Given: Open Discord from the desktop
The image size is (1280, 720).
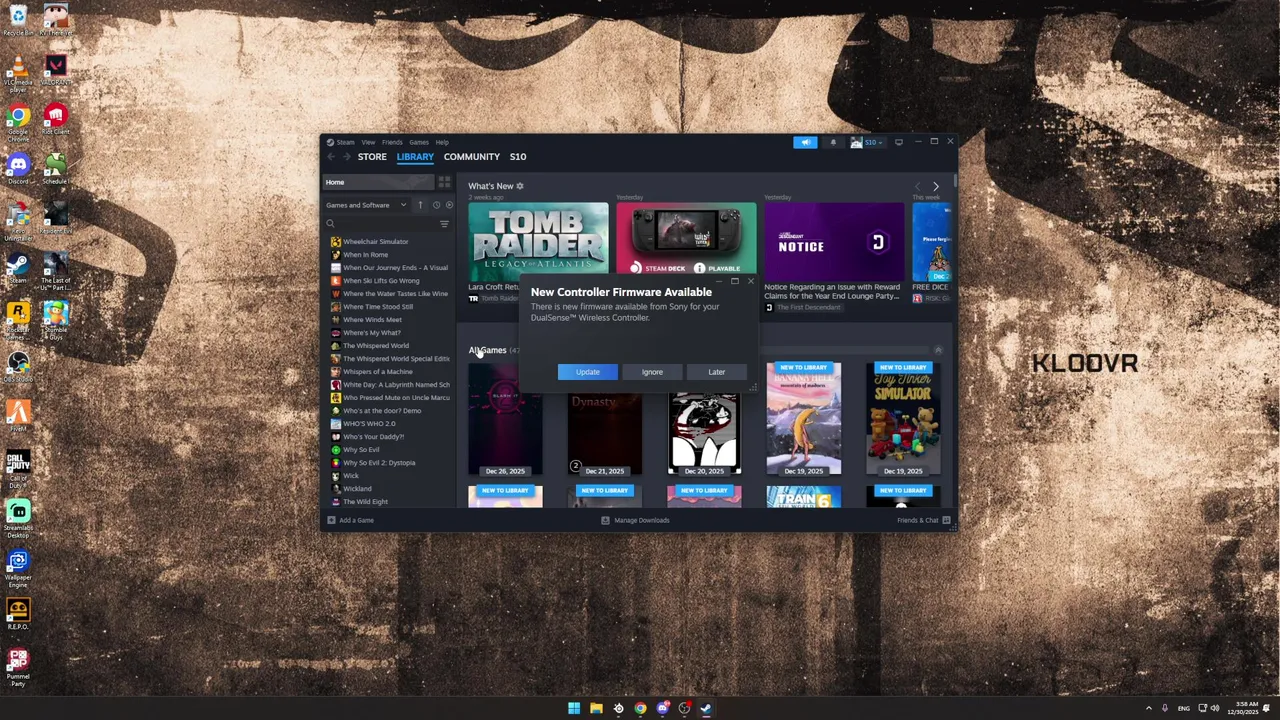Looking at the screenshot, I should [x=18, y=169].
